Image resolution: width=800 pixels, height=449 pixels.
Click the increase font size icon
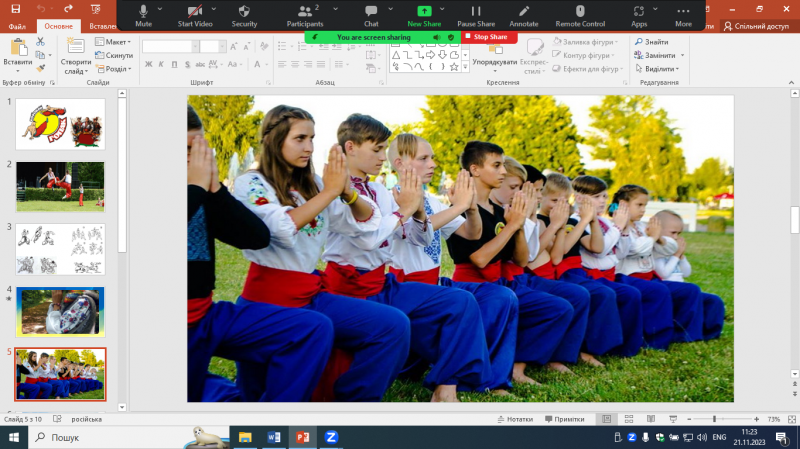[234, 46]
